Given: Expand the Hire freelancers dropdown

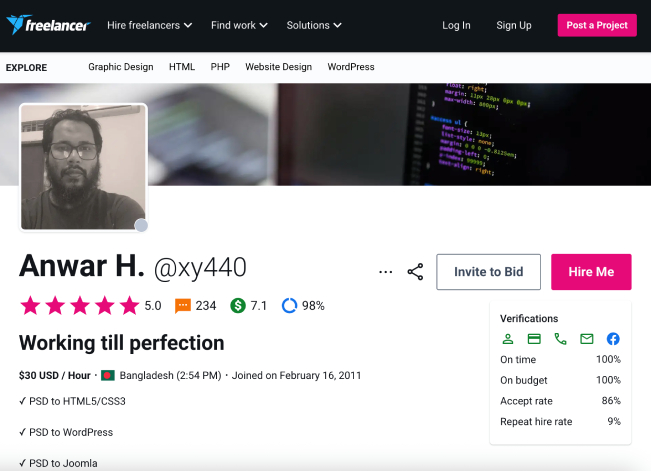Looking at the screenshot, I should (151, 25).
